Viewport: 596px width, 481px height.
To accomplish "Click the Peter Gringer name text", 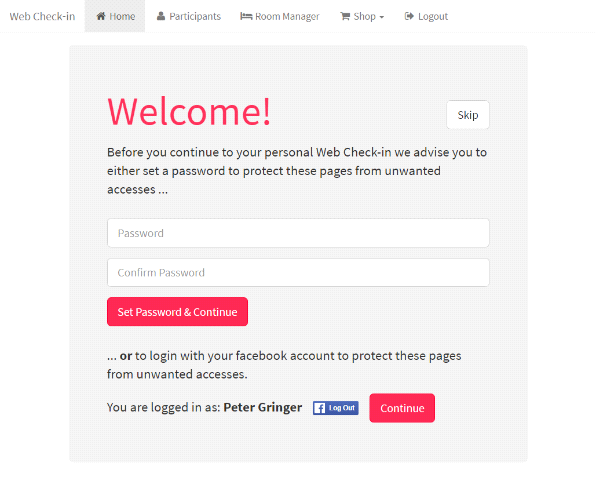I will click(263, 408).
